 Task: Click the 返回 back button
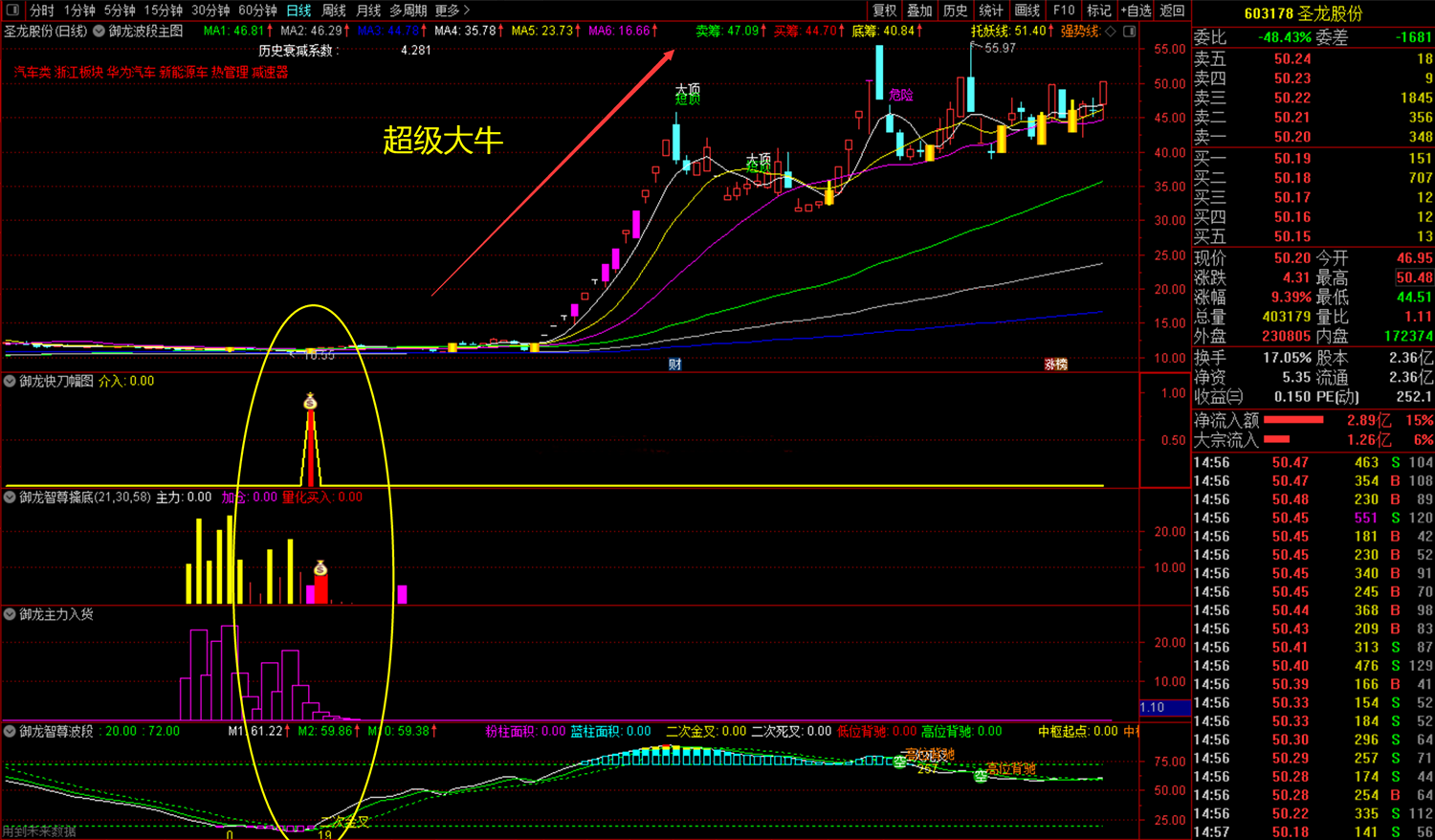[x=1172, y=11]
